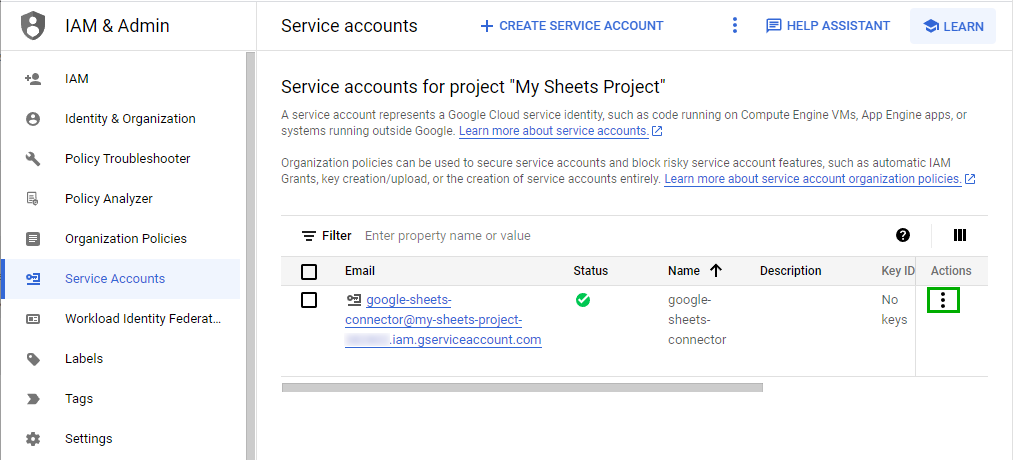Click the Policy Troubleshooter wrench icon

pyautogui.click(x=33, y=159)
